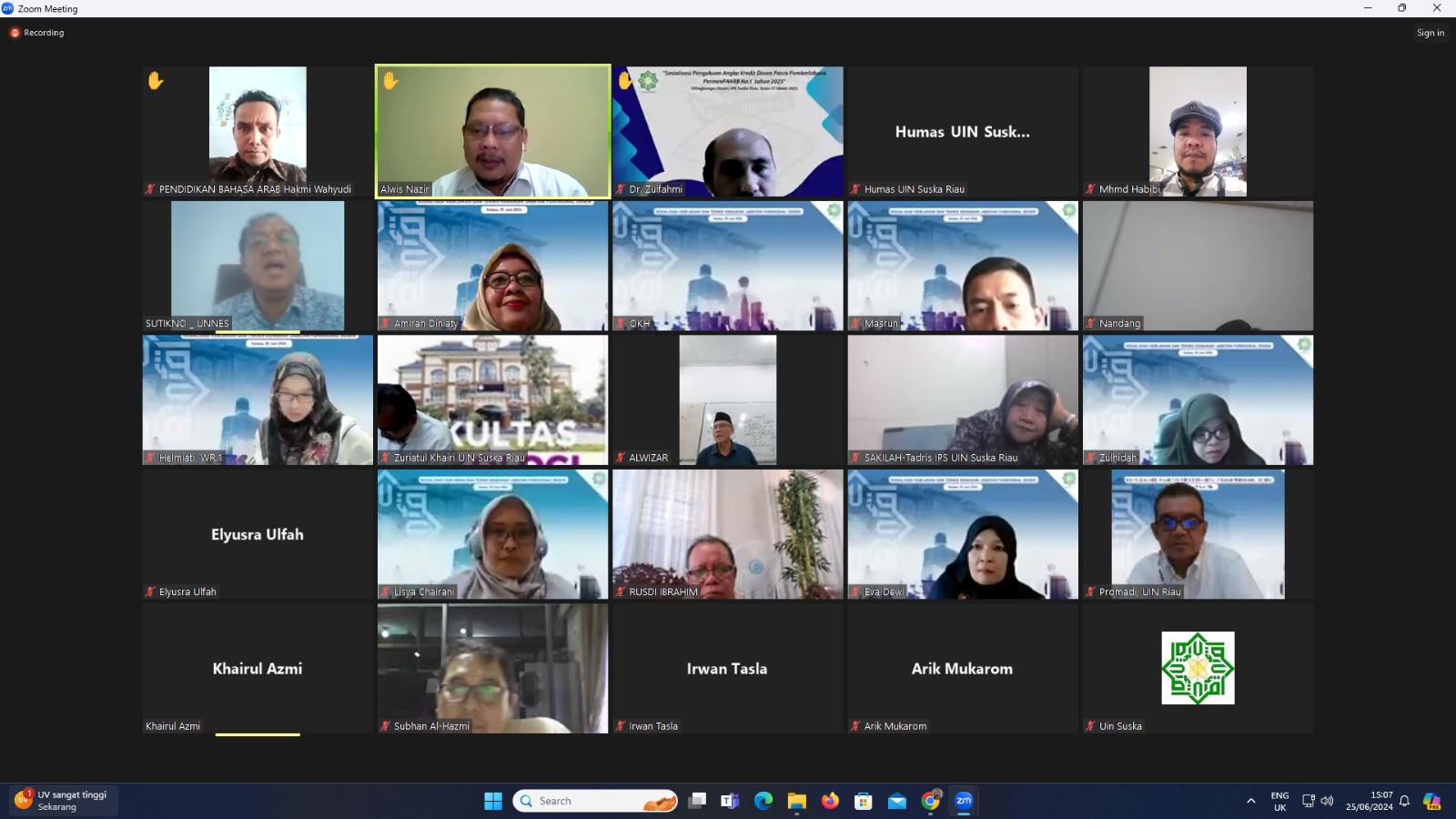
Task: Click the raised hand icon on Alwis Nazir
Action: point(390,81)
